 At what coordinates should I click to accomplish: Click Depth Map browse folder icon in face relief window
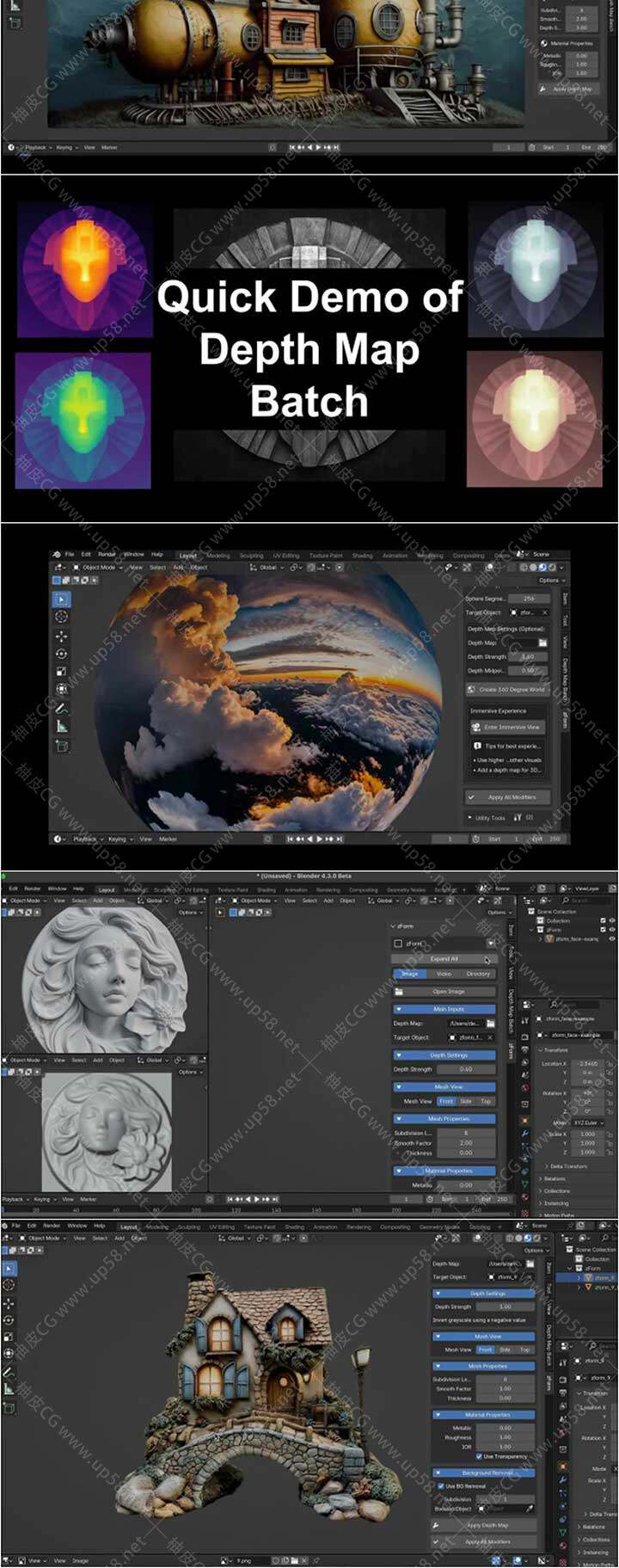(x=490, y=1024)
